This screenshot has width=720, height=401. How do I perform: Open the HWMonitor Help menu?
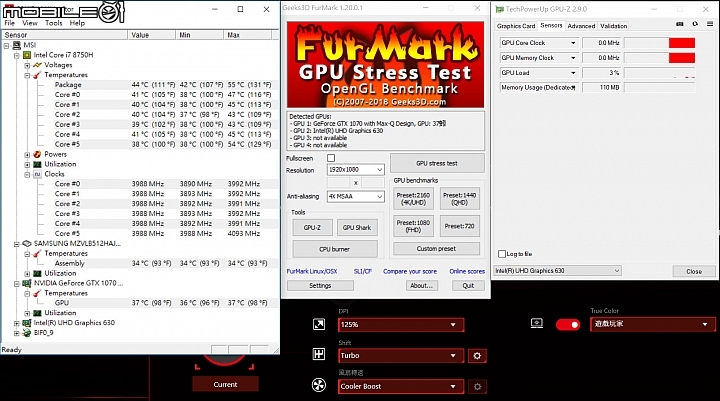point(77,23)
